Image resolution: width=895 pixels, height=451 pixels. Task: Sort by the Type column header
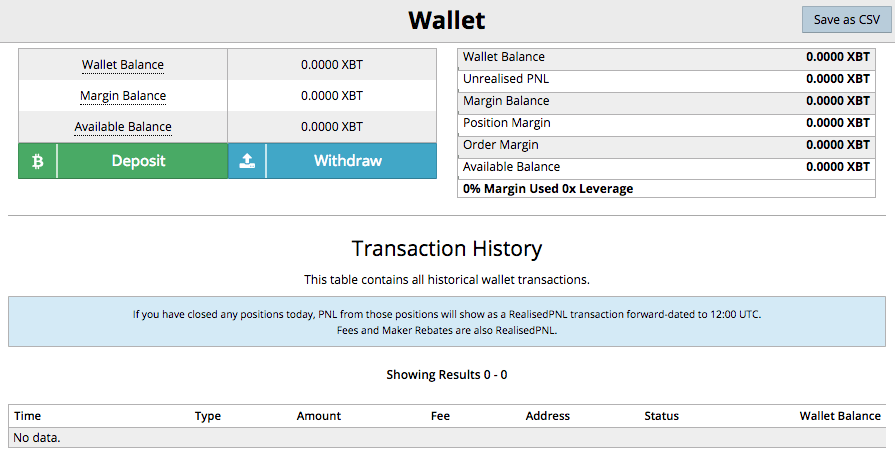pos(208,416)
